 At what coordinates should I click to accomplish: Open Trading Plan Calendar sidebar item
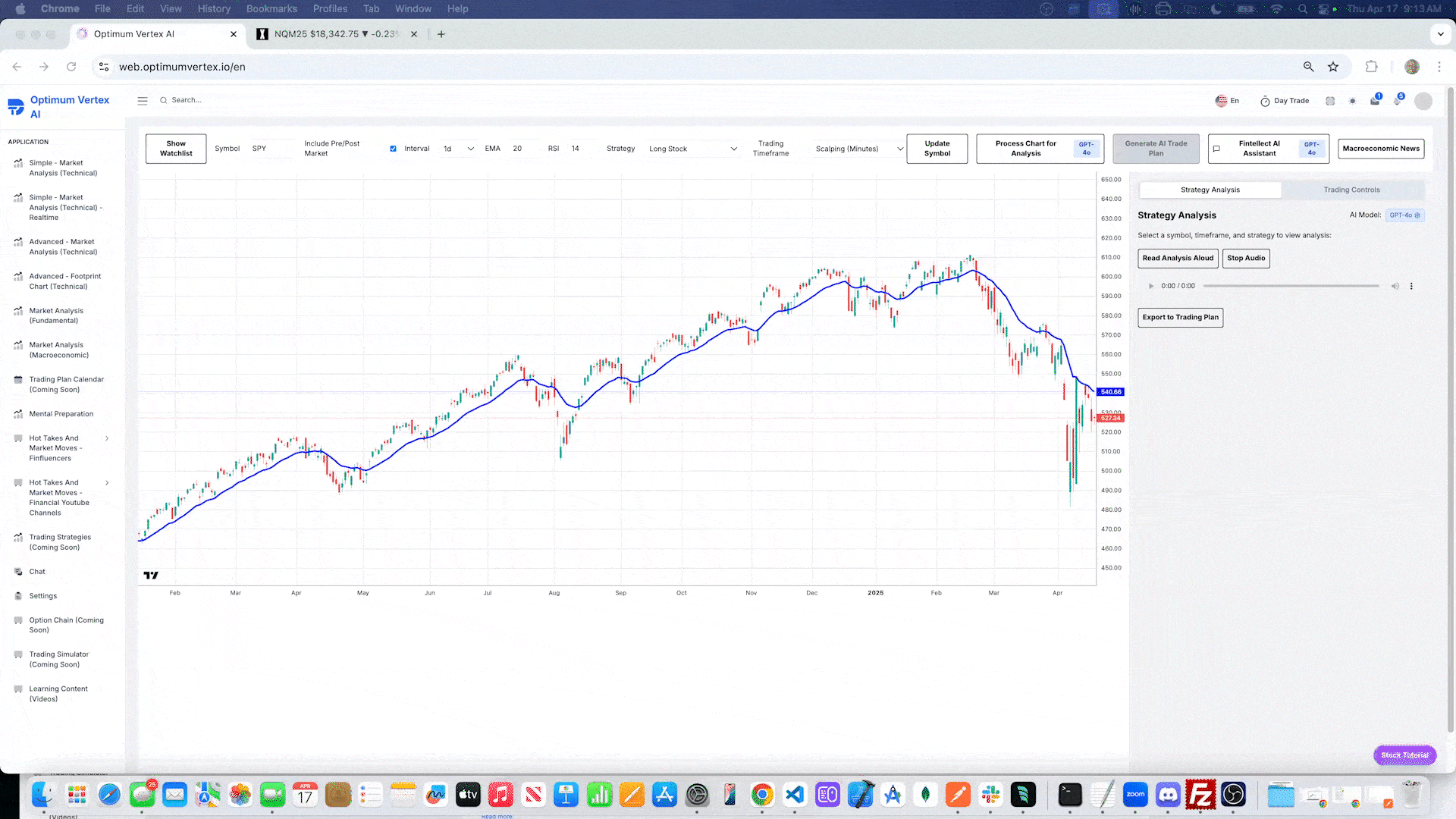tap(61, 384)
